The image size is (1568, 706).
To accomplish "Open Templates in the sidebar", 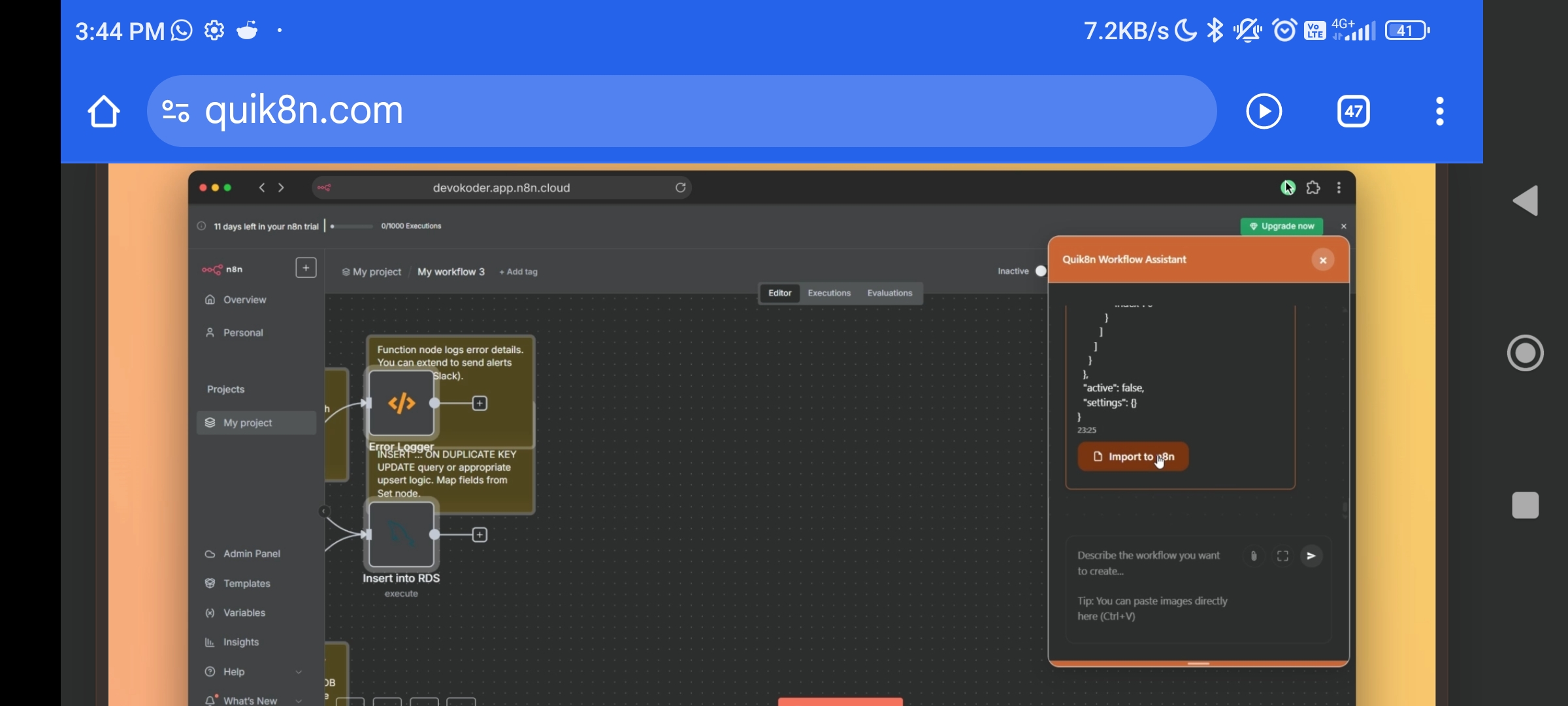I will 246,583.
